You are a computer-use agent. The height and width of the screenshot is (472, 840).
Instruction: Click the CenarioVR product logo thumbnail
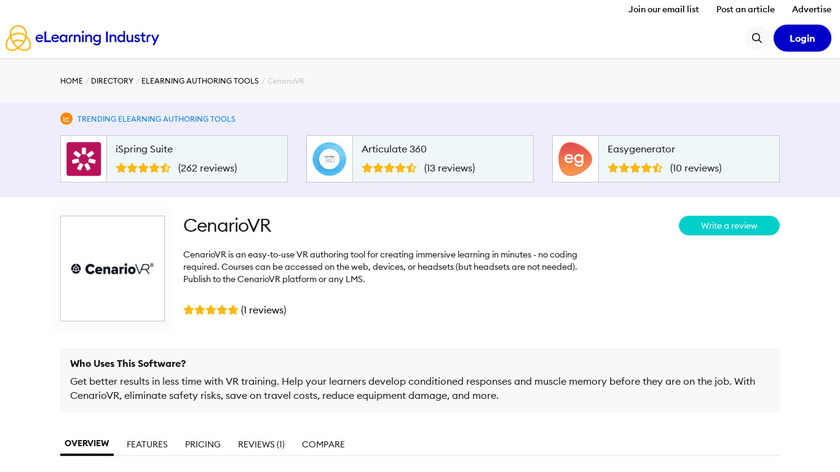coord(112,268)
